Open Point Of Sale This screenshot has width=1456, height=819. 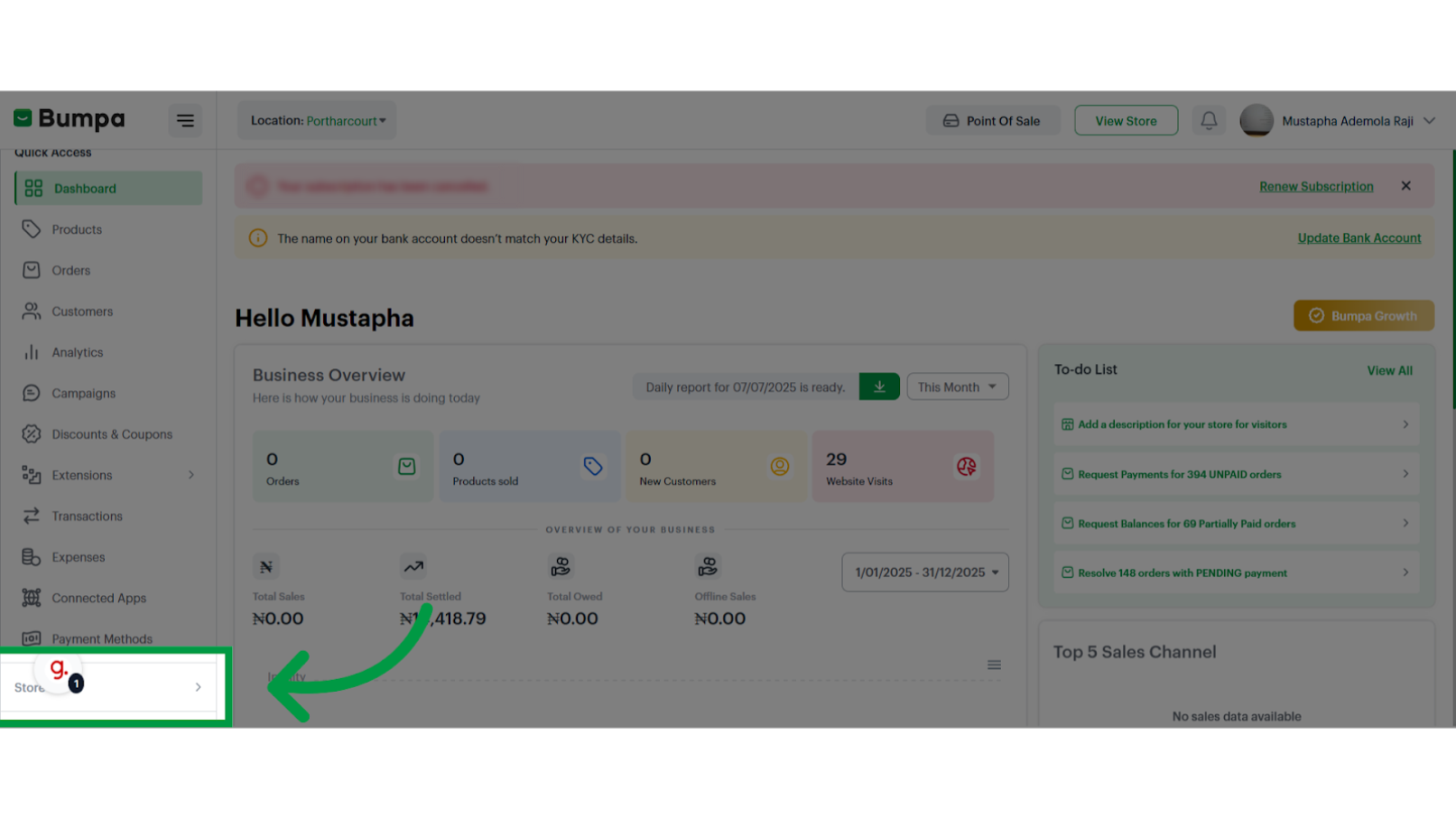pyautogui.click(x=992, y=121)
